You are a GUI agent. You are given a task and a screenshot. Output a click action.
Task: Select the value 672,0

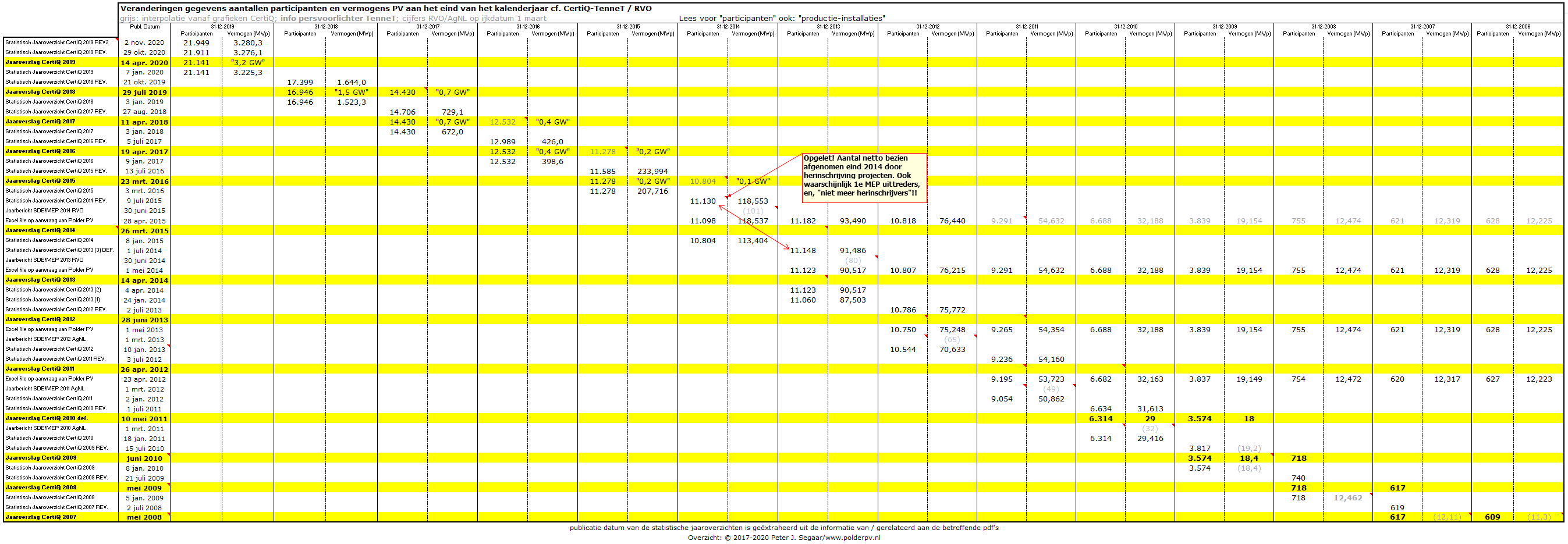452,131
